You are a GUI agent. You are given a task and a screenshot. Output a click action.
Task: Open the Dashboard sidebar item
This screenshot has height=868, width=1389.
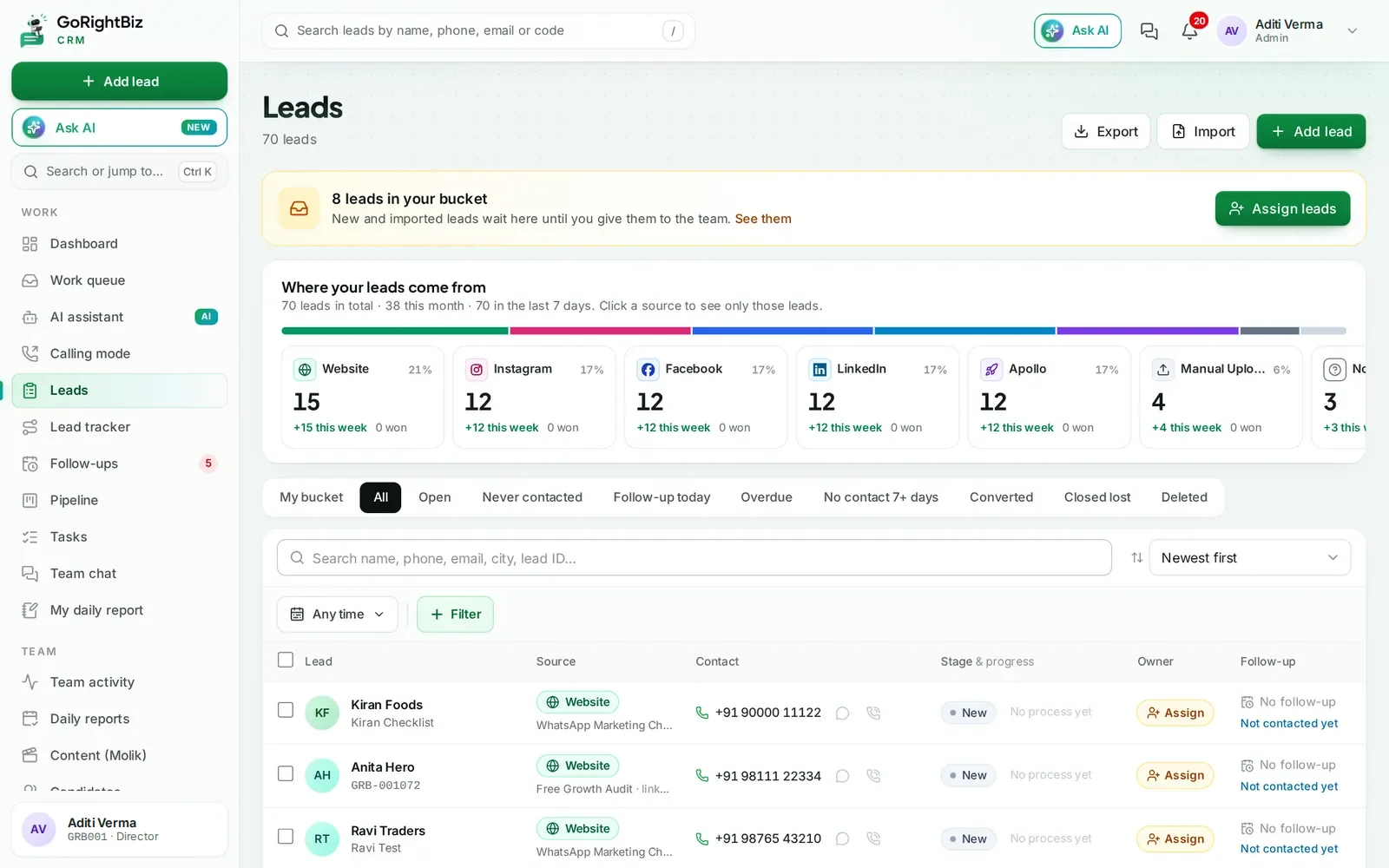point(120,244)
